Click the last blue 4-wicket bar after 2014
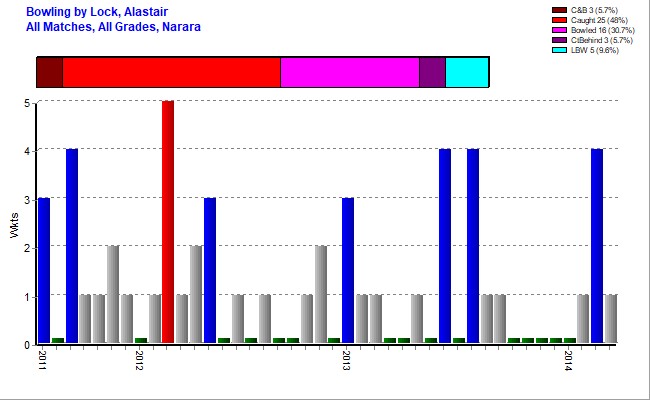Viewport: 650px width, 400px height. [x=597, y=246]
